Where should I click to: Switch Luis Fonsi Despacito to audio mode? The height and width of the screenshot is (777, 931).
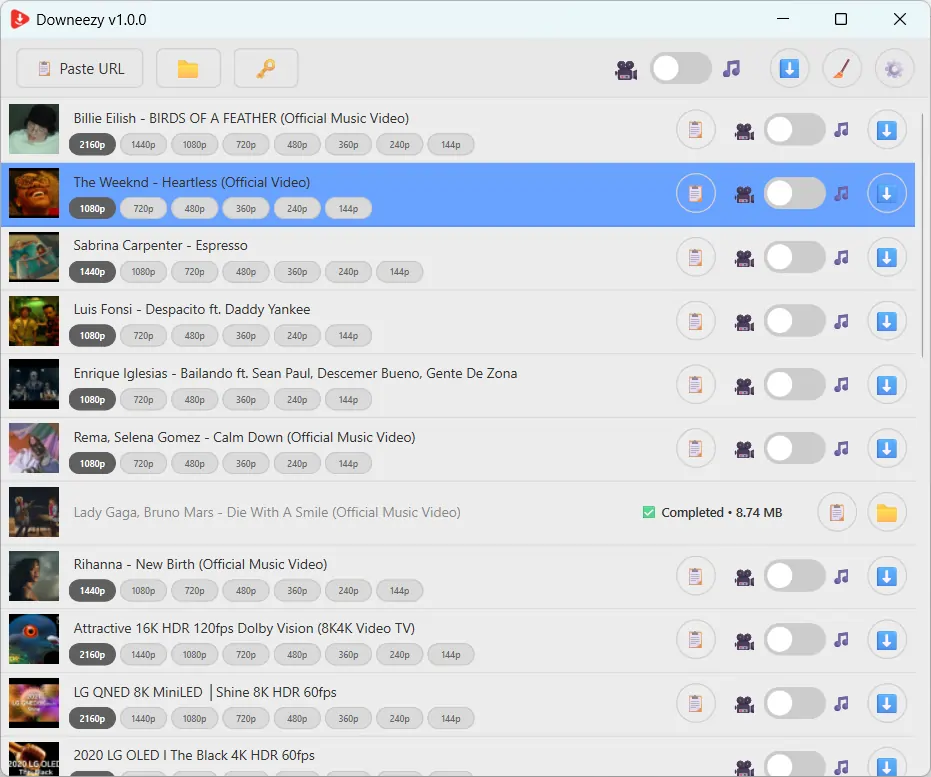pyautogui.click(x=794, y=322)
